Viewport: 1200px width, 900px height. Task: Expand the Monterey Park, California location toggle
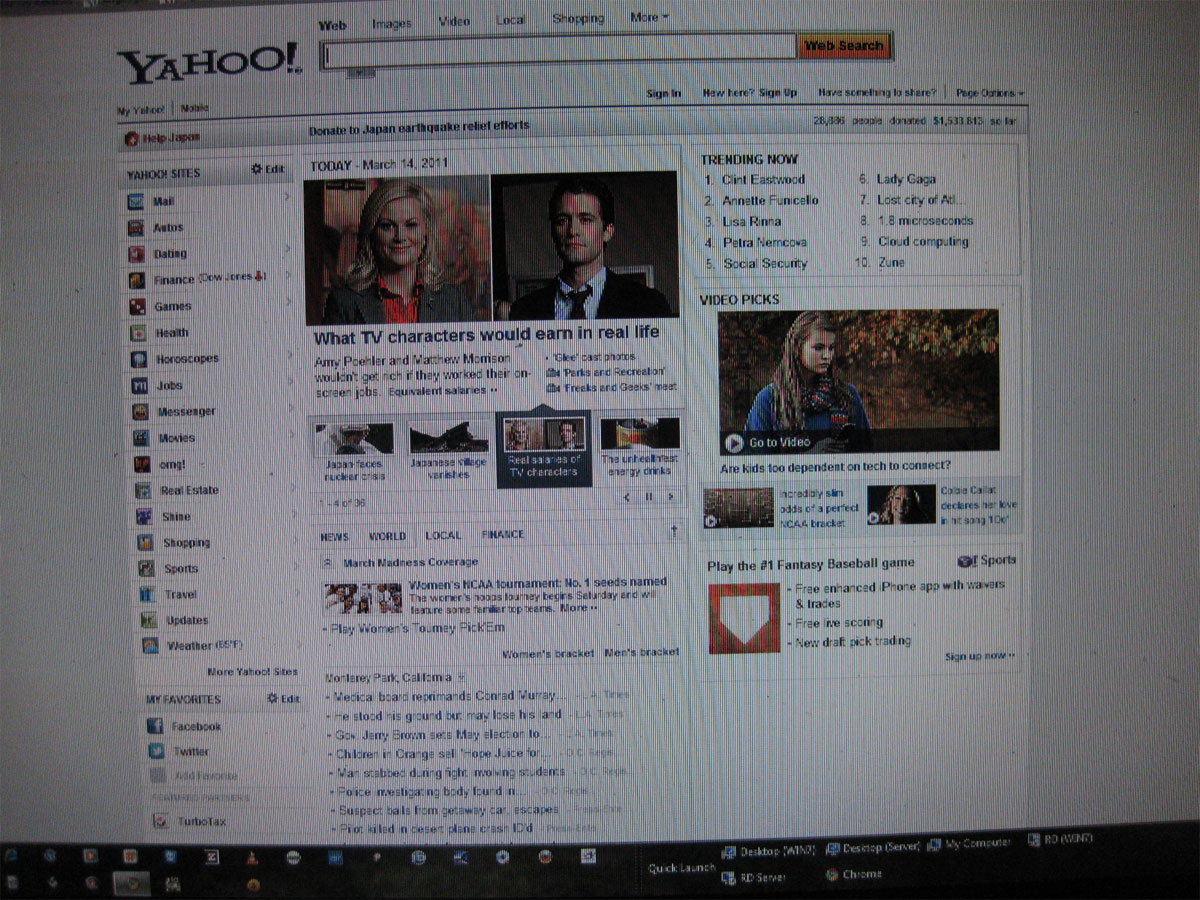(x=461, y=678)
